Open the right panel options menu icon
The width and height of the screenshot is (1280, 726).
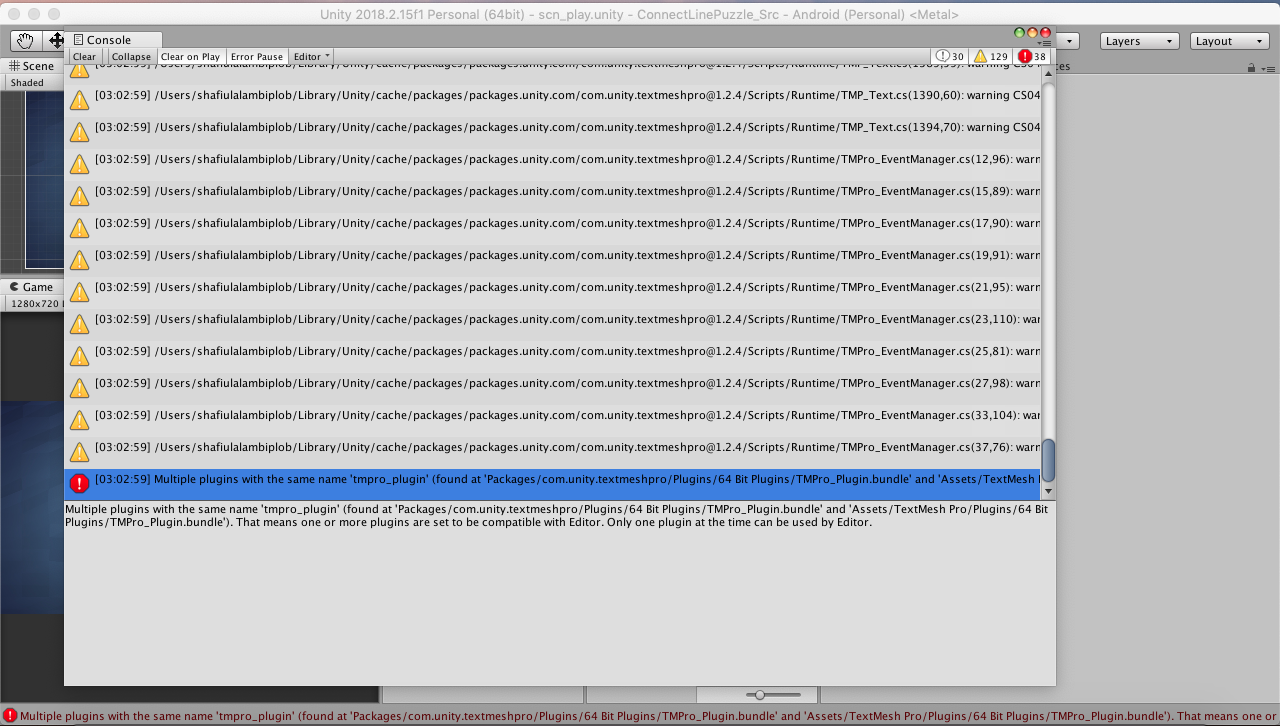(x=1268, y=68)
